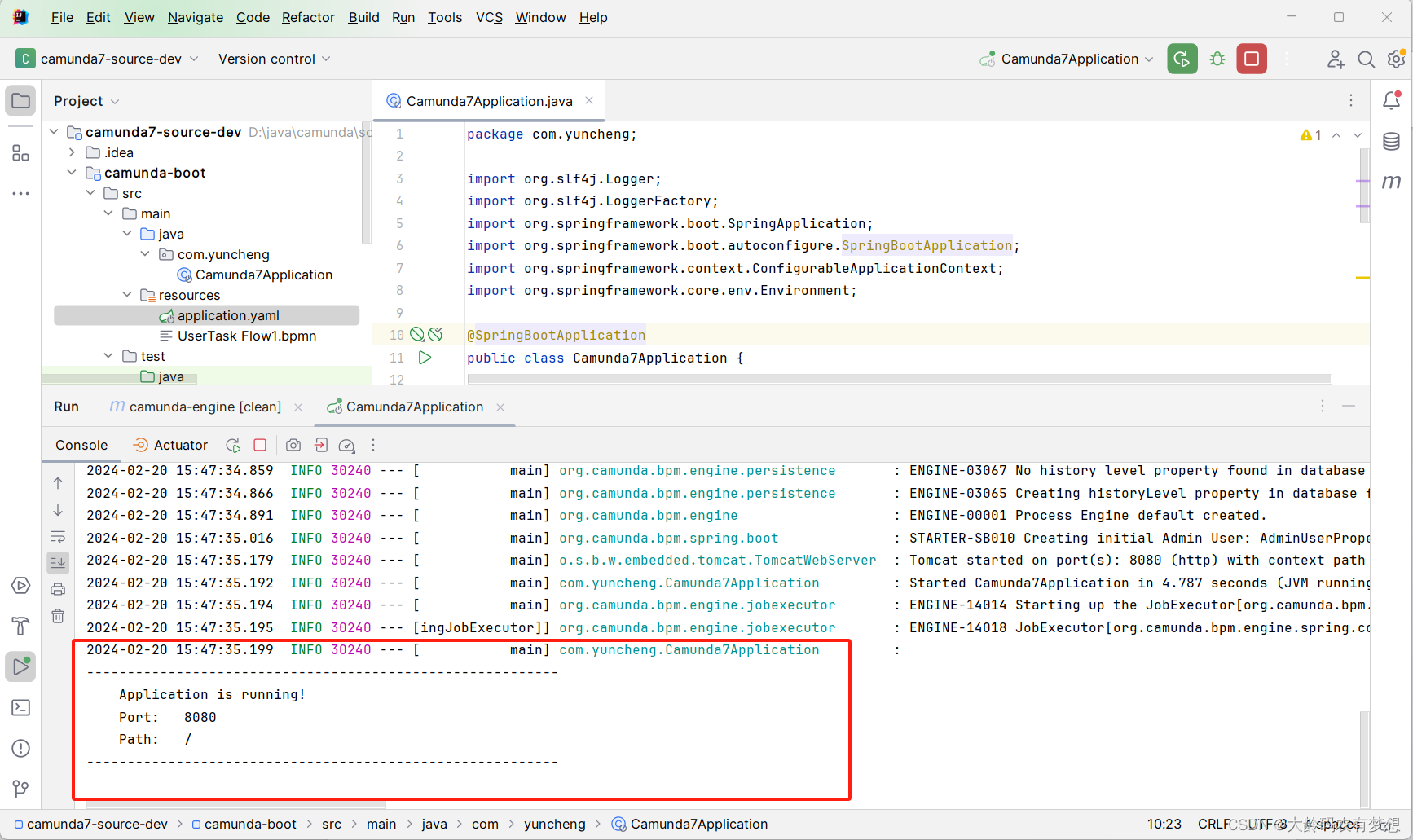
Task: Open the Project view selector dropdown
Action: tap(86, 101)
